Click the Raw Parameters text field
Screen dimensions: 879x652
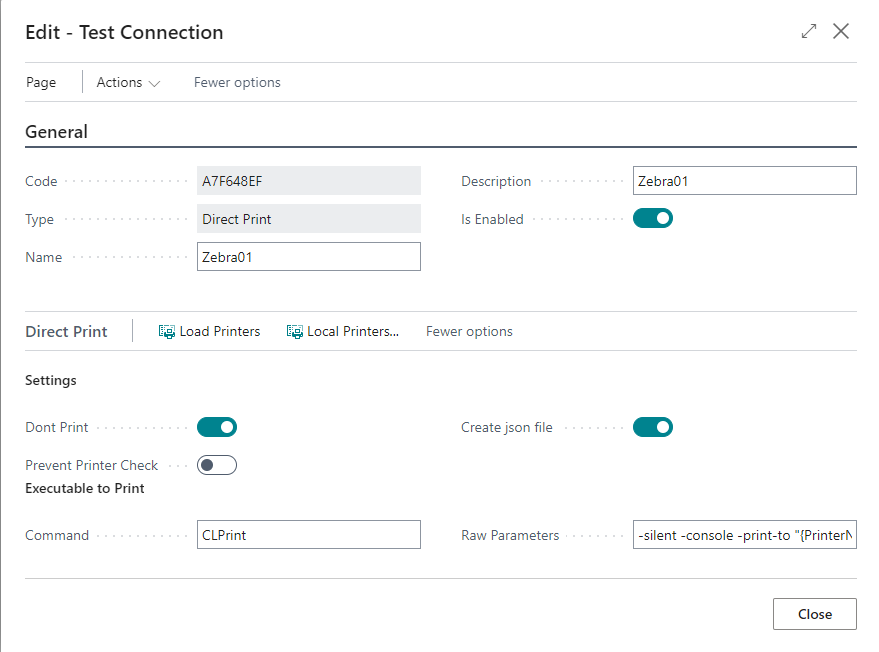point(744,535)
